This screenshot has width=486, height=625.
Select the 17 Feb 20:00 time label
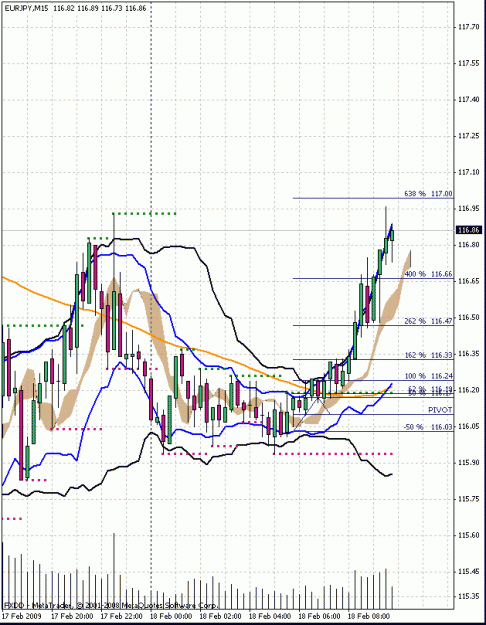(x=72, y=616)
